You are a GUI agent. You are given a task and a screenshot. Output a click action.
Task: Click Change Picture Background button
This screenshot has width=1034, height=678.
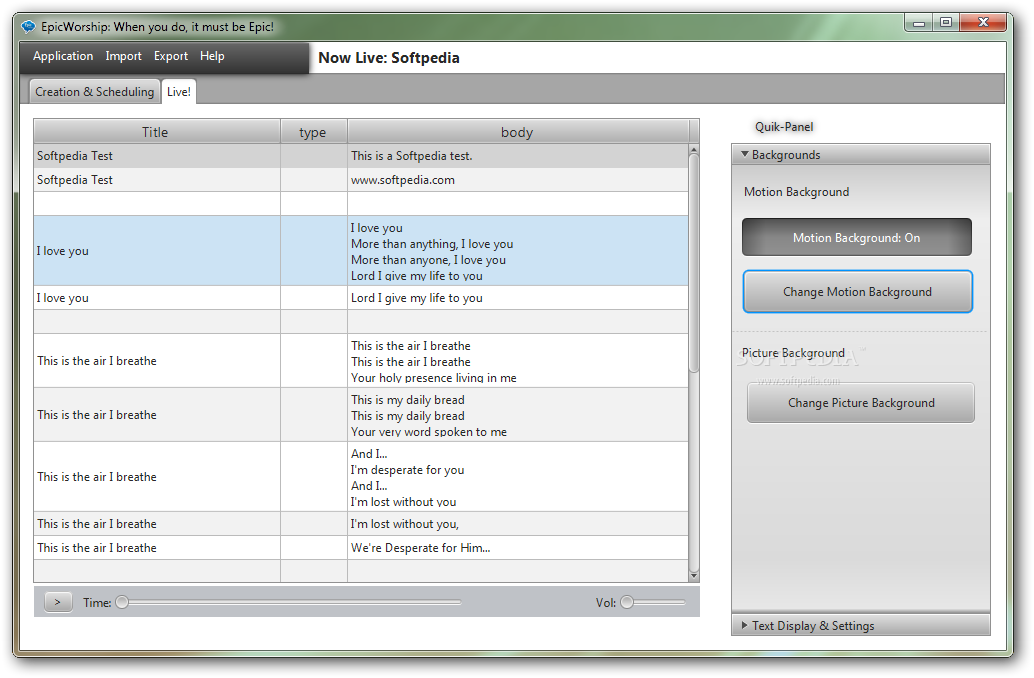(861, 403)
